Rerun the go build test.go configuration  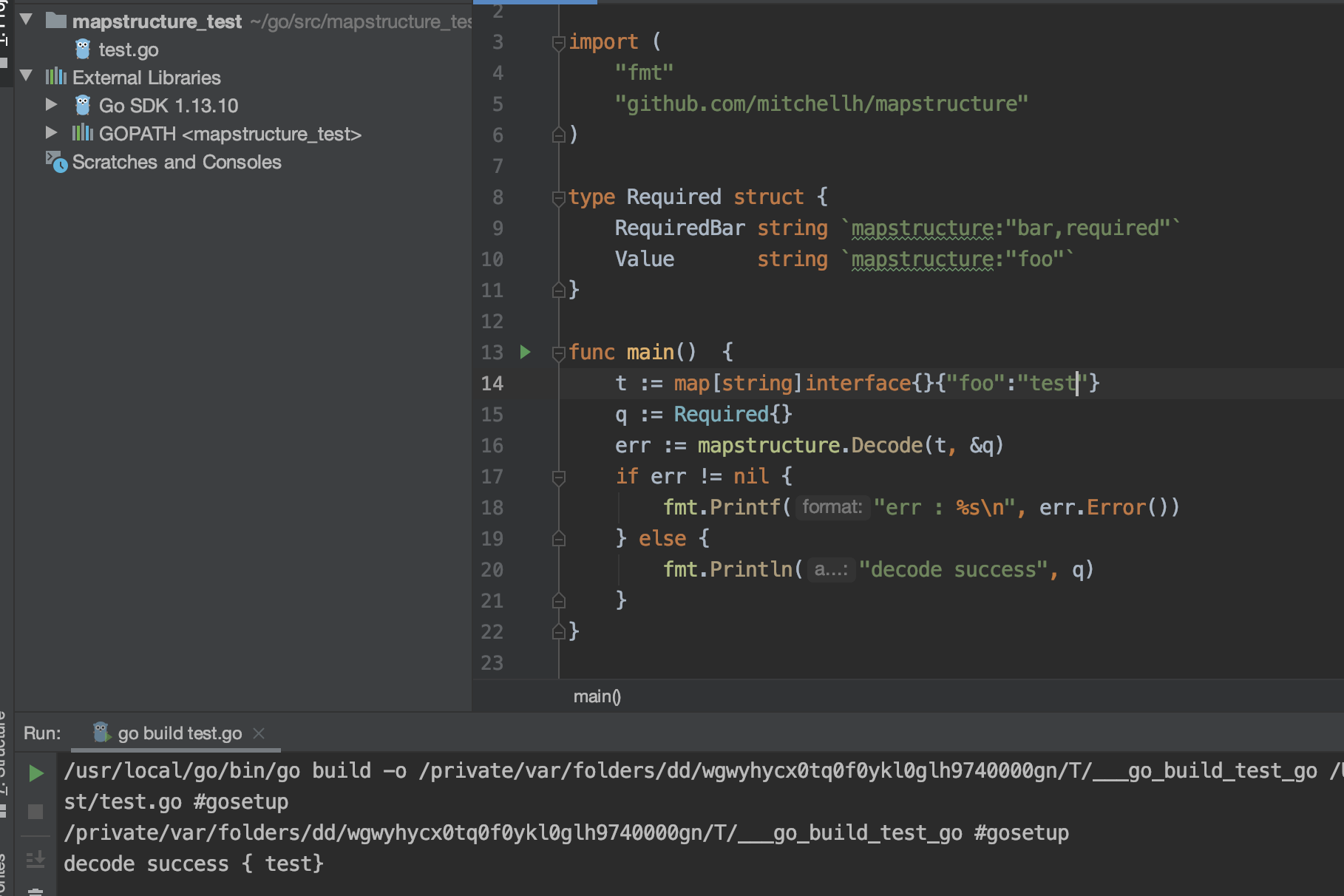35,773
